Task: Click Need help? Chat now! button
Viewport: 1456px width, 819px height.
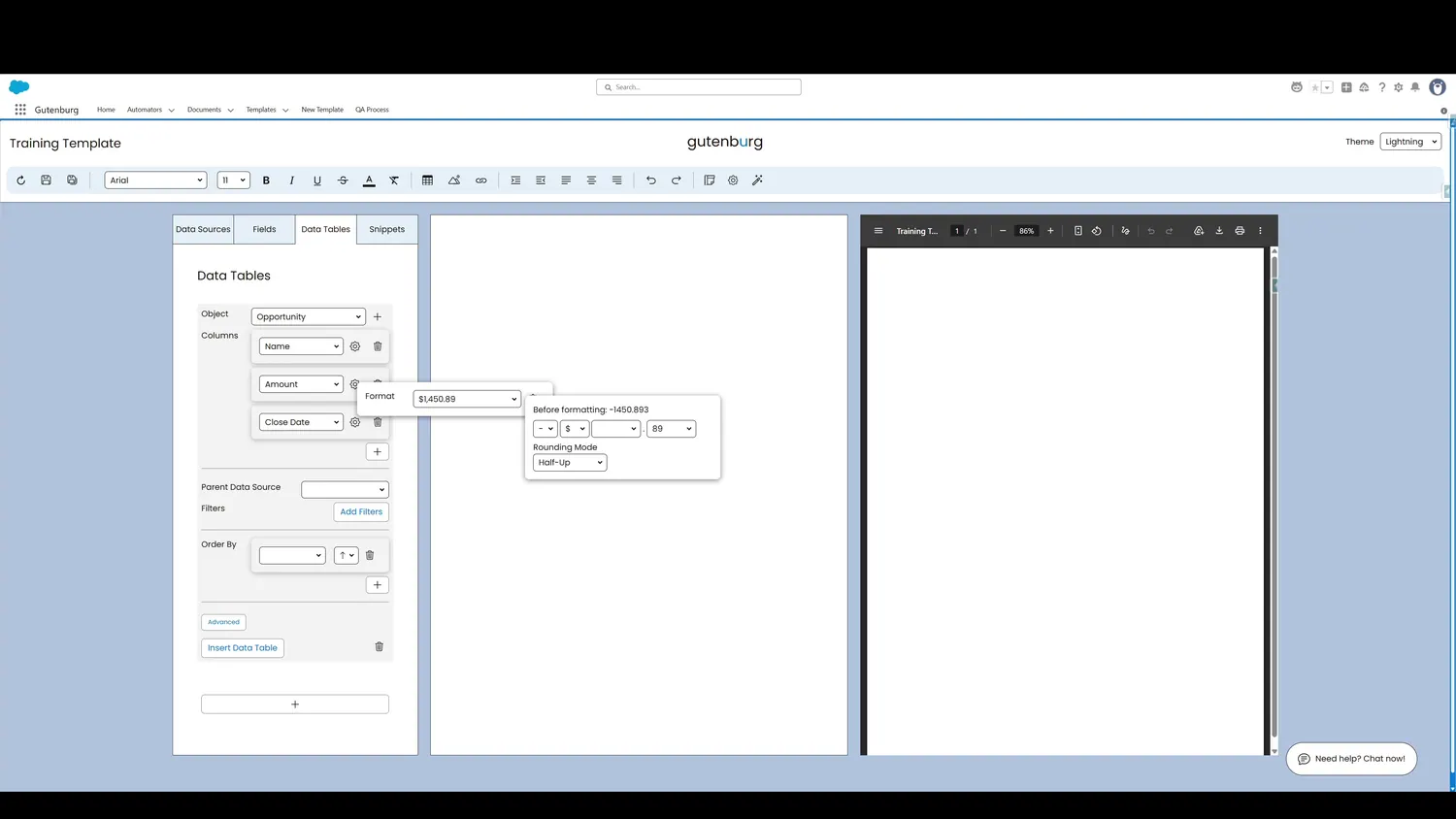Action: 1351,759
